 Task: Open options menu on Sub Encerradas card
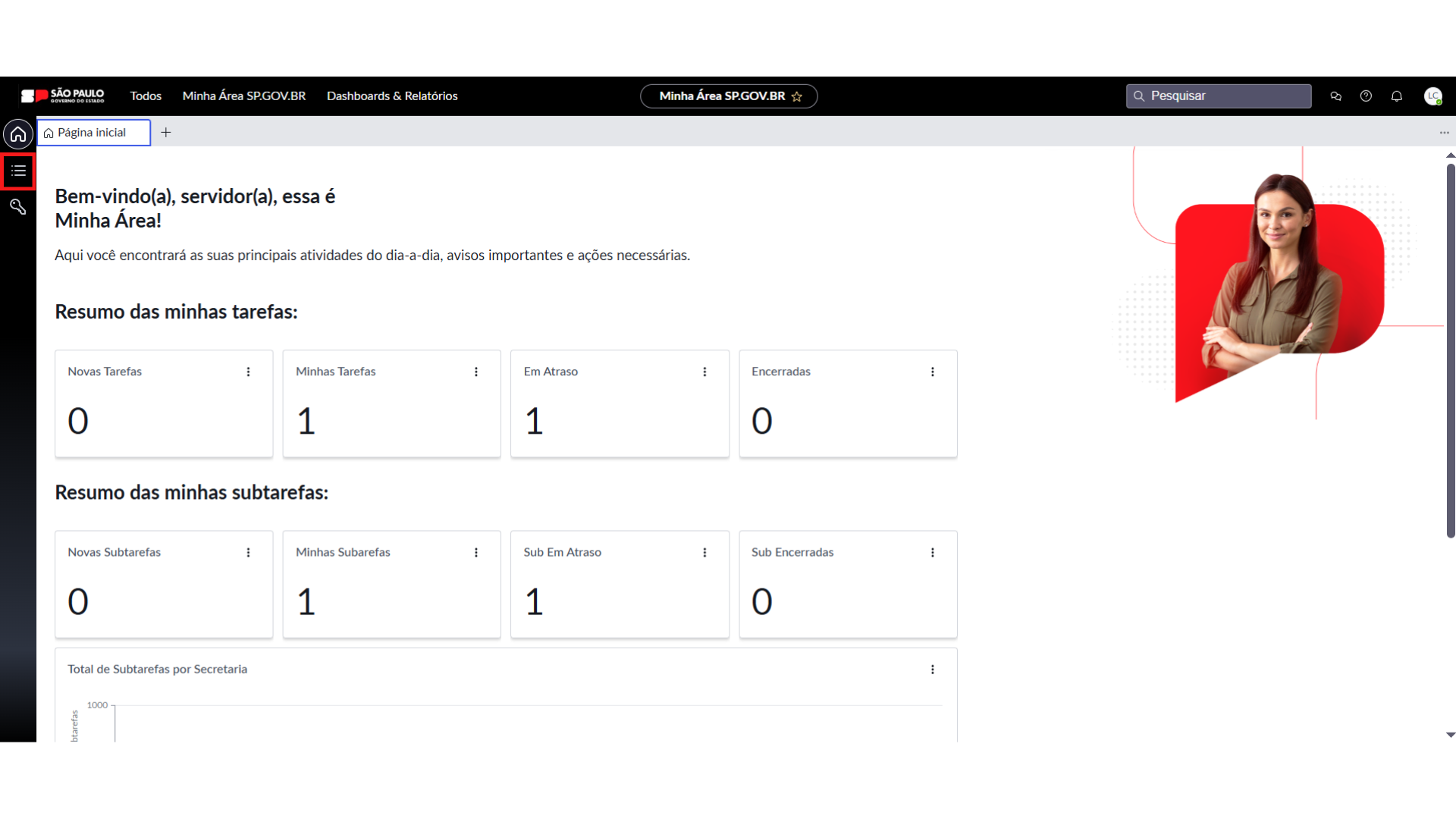pos(933,553)
